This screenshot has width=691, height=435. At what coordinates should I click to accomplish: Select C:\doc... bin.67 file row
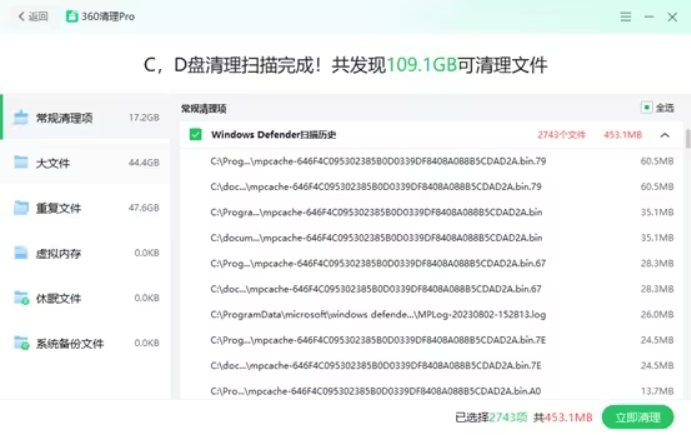431,289
